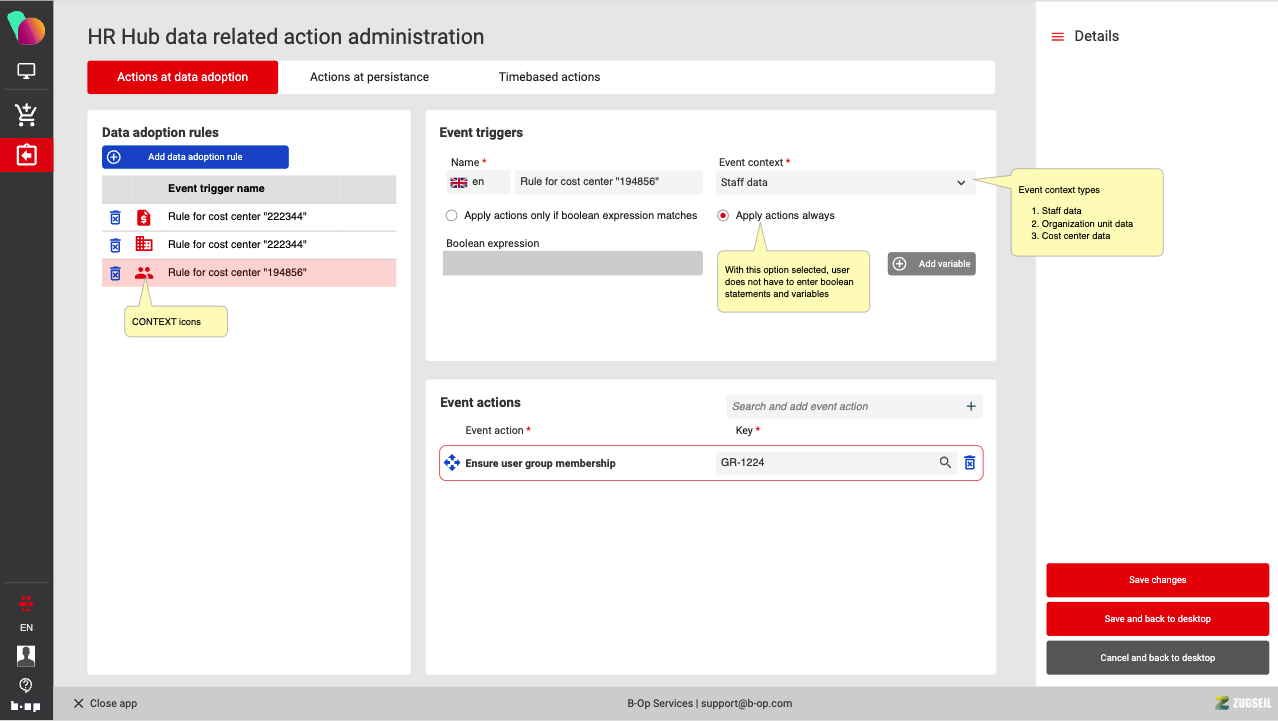Delete the Ensure user group membership action
The width and height of the screenshot is (1278, 721).
pos(969,463)
